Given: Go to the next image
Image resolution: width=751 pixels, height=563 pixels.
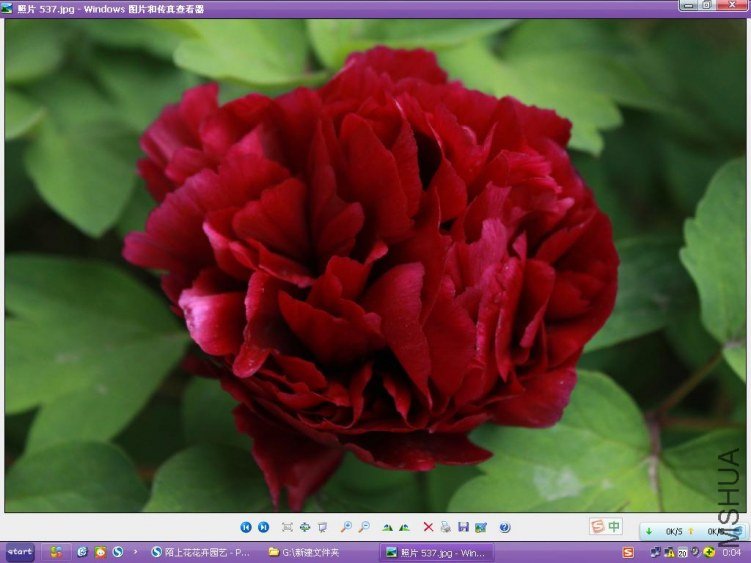Looking at the screenshot, I should (263, 527).
